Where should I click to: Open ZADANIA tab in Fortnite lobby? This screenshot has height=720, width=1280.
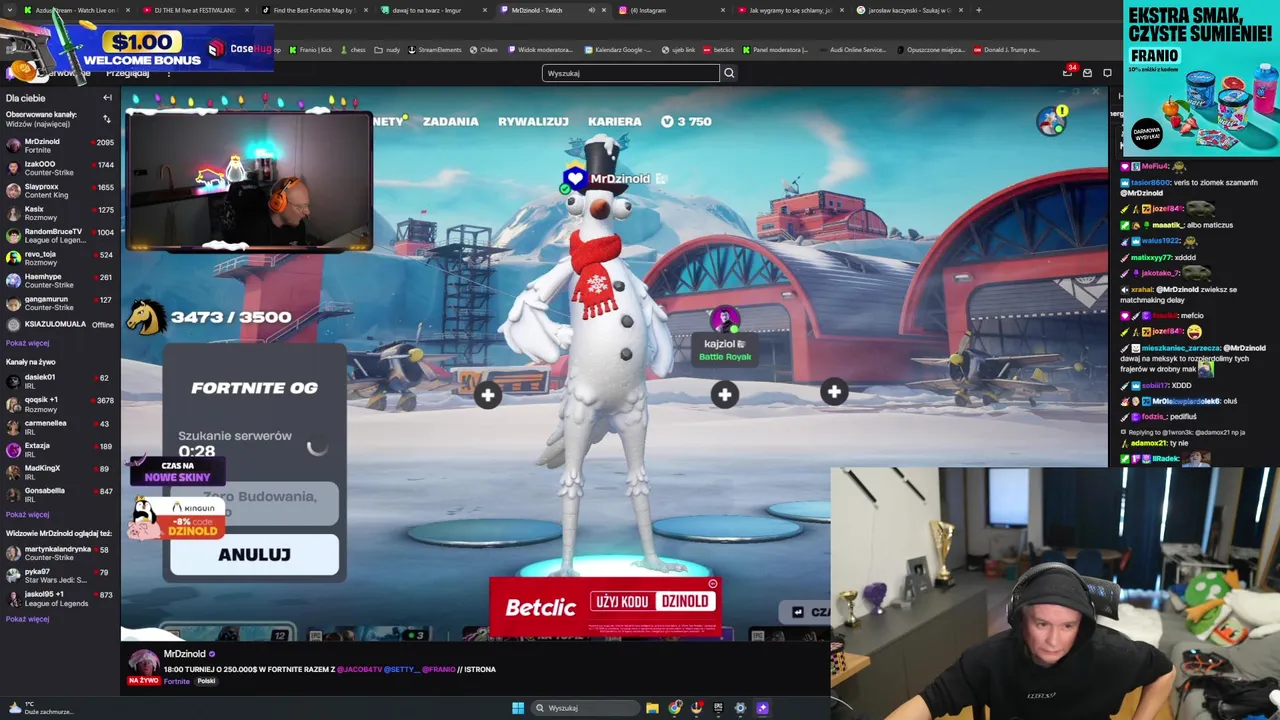pyautogui.click(x=450, y=121)
